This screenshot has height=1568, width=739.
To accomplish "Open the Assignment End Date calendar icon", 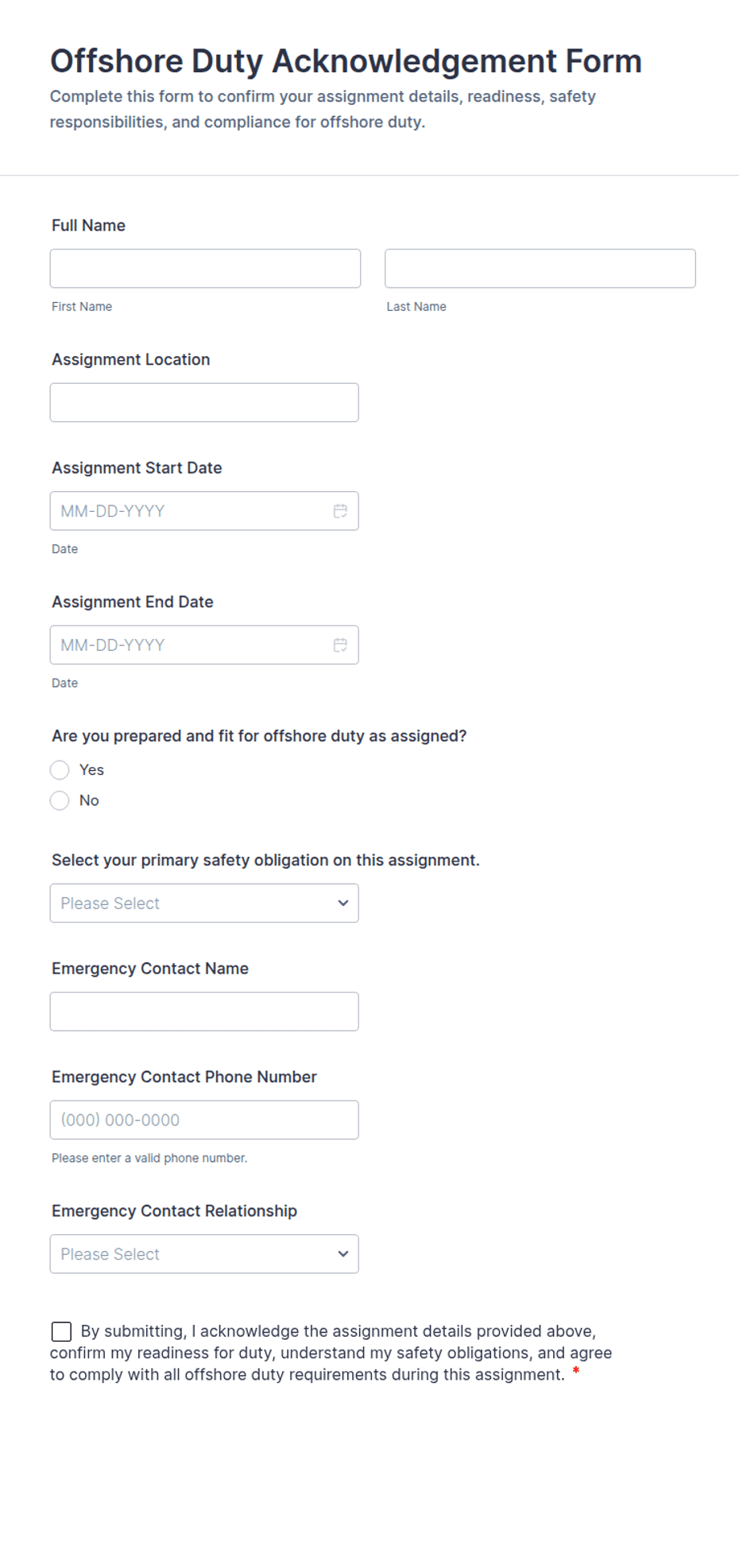I will click(340, 645).
